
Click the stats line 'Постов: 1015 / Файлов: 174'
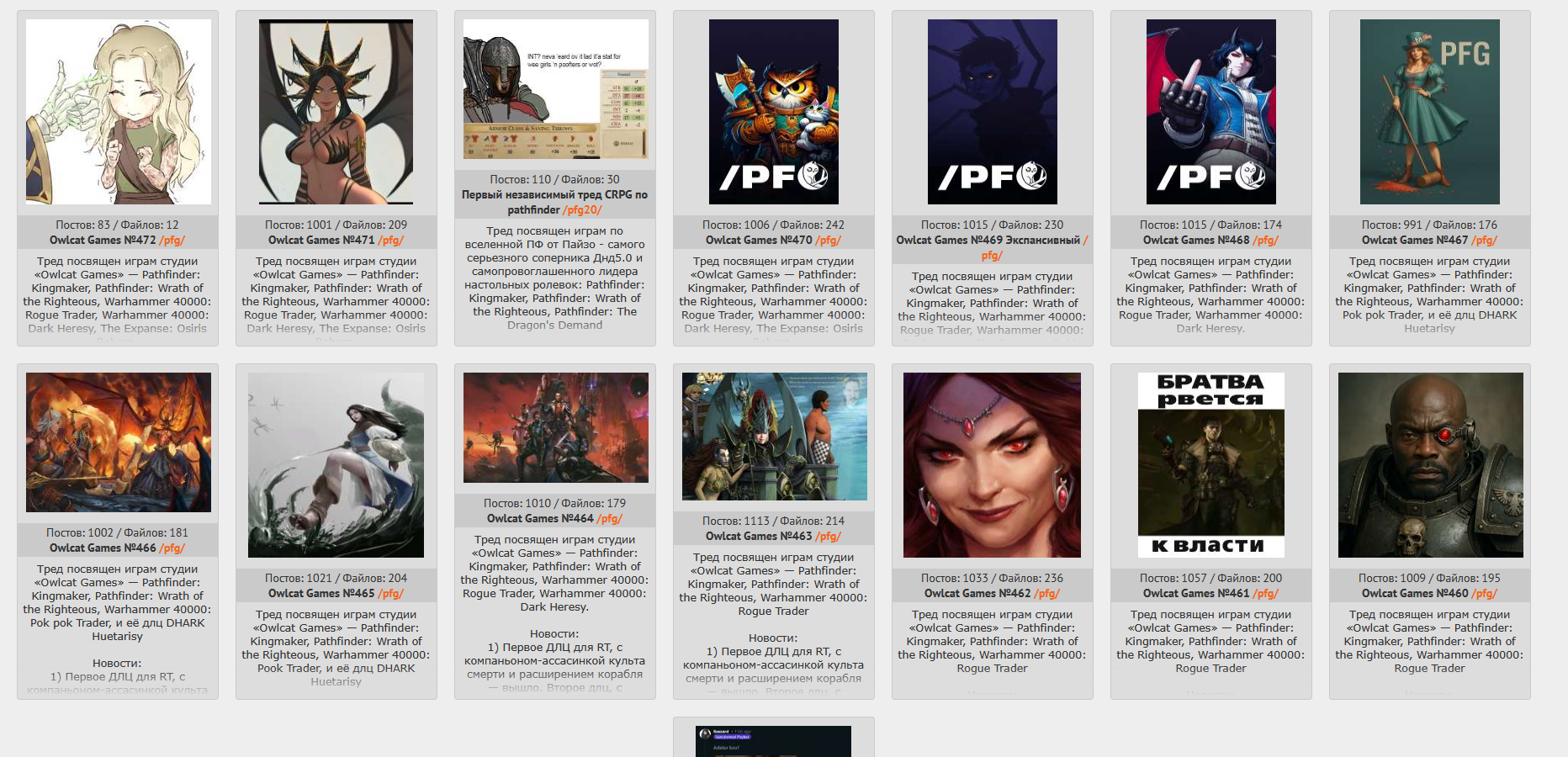click(x=1211, y=225)
